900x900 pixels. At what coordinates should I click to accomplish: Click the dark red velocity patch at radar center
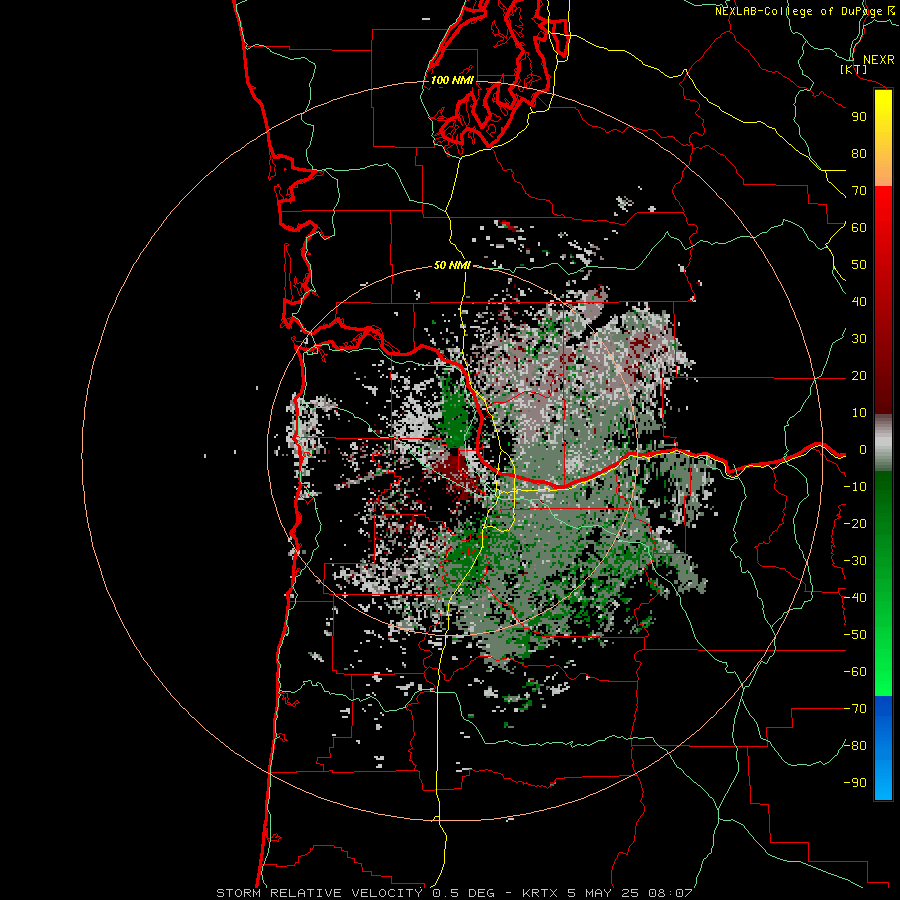[455, 472]
